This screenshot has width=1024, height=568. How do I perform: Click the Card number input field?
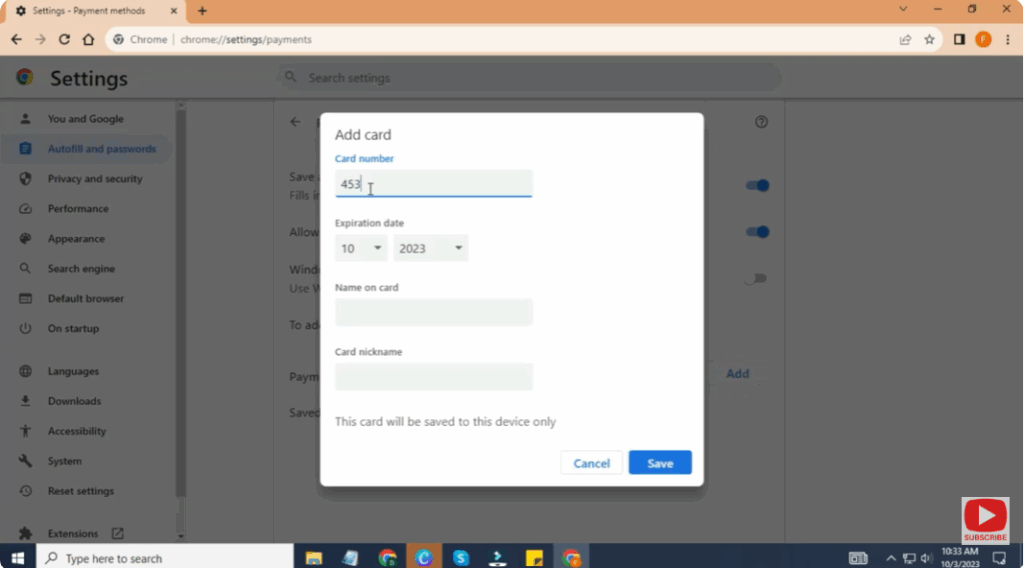click(434, 183)
